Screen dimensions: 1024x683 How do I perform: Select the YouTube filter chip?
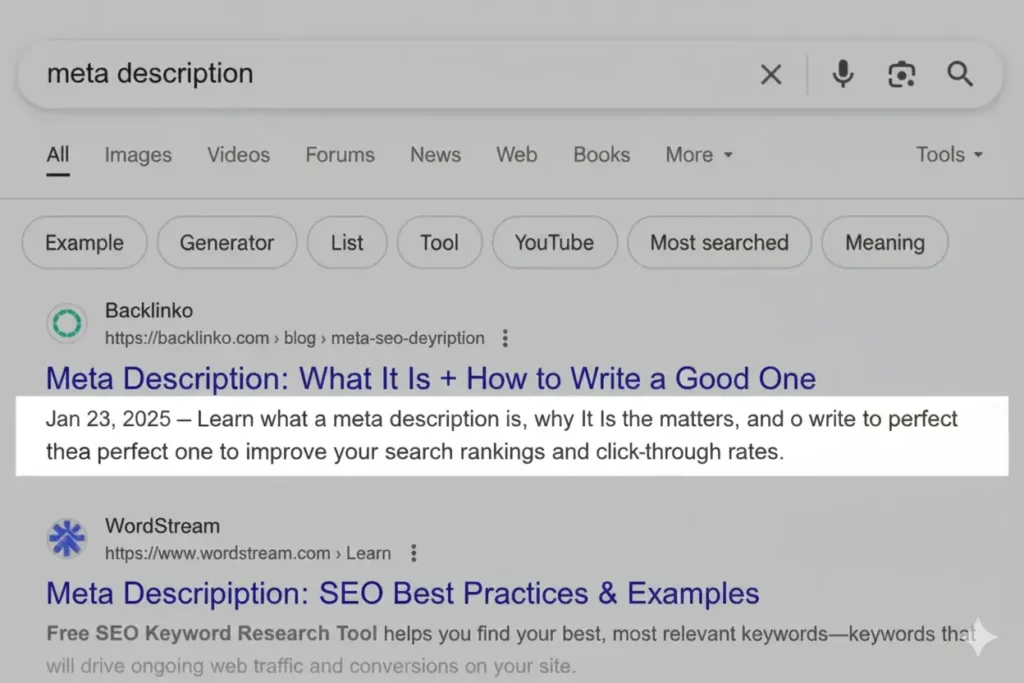coord(554,242)
